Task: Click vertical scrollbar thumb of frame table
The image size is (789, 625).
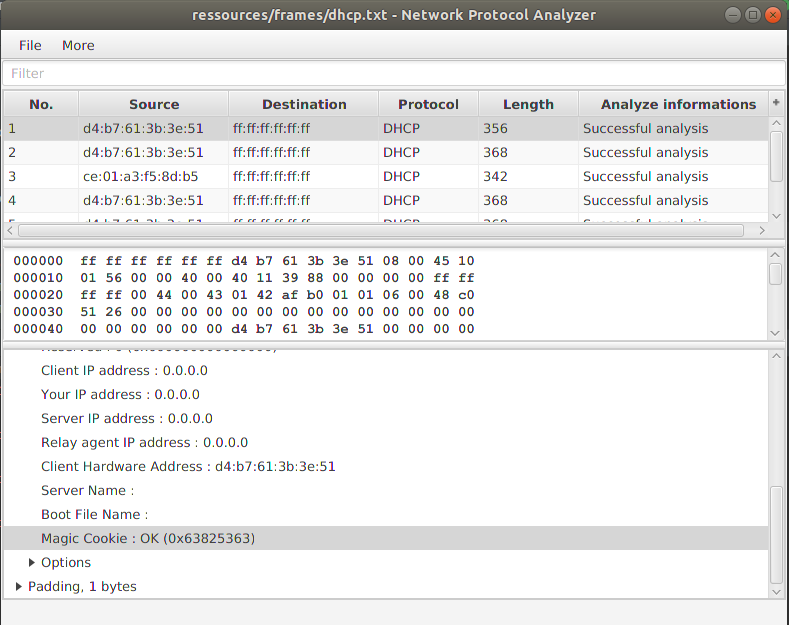Action: (x=776, y=156)
